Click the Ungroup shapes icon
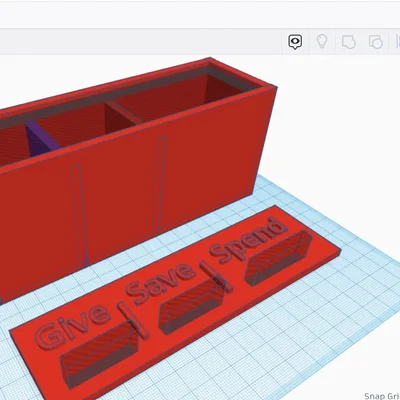400x400 pixels. pyautogui.click(x=376, y=42)
